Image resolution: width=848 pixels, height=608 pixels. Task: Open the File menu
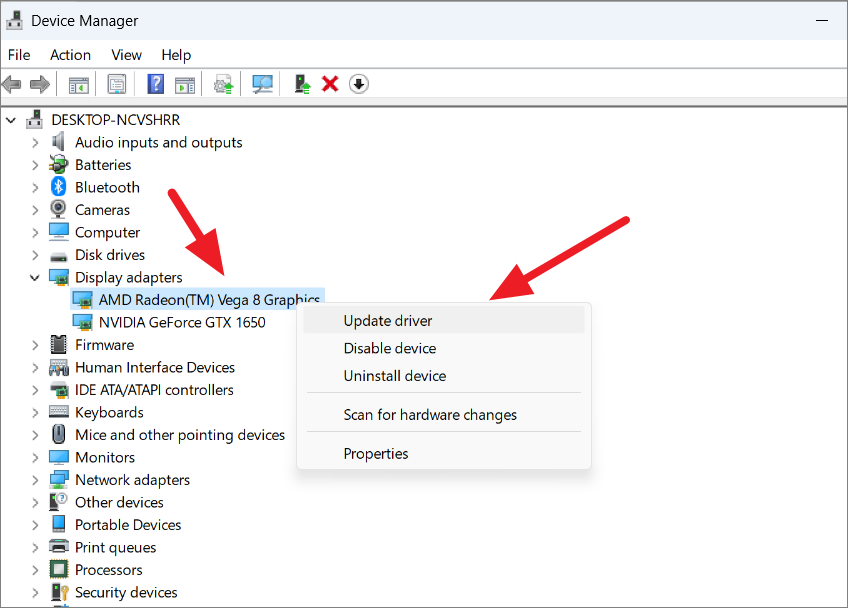pyautogui.click(x=19, y=55)
